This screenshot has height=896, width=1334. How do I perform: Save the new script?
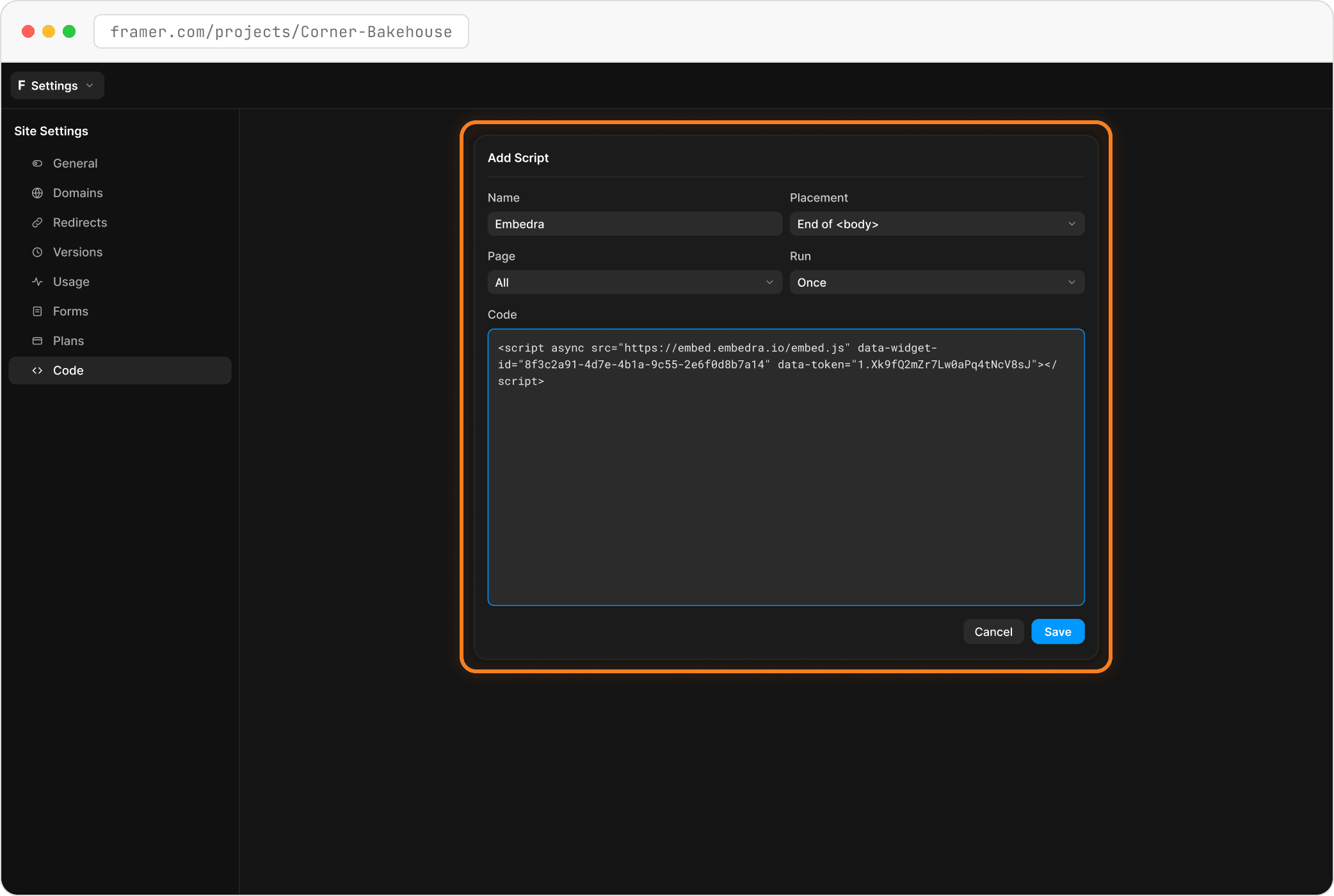pos(1057,632)
